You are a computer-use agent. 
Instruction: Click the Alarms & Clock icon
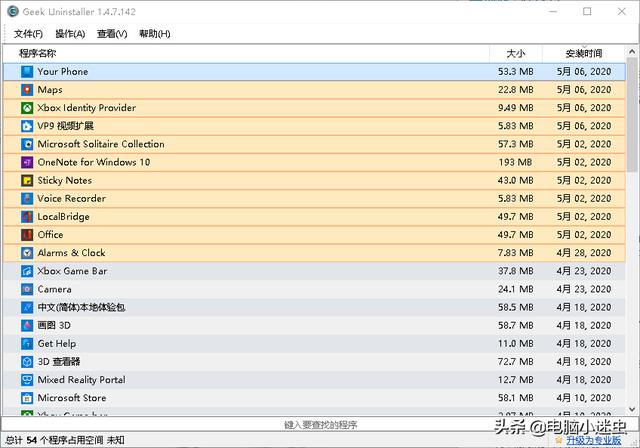[27, 253]
